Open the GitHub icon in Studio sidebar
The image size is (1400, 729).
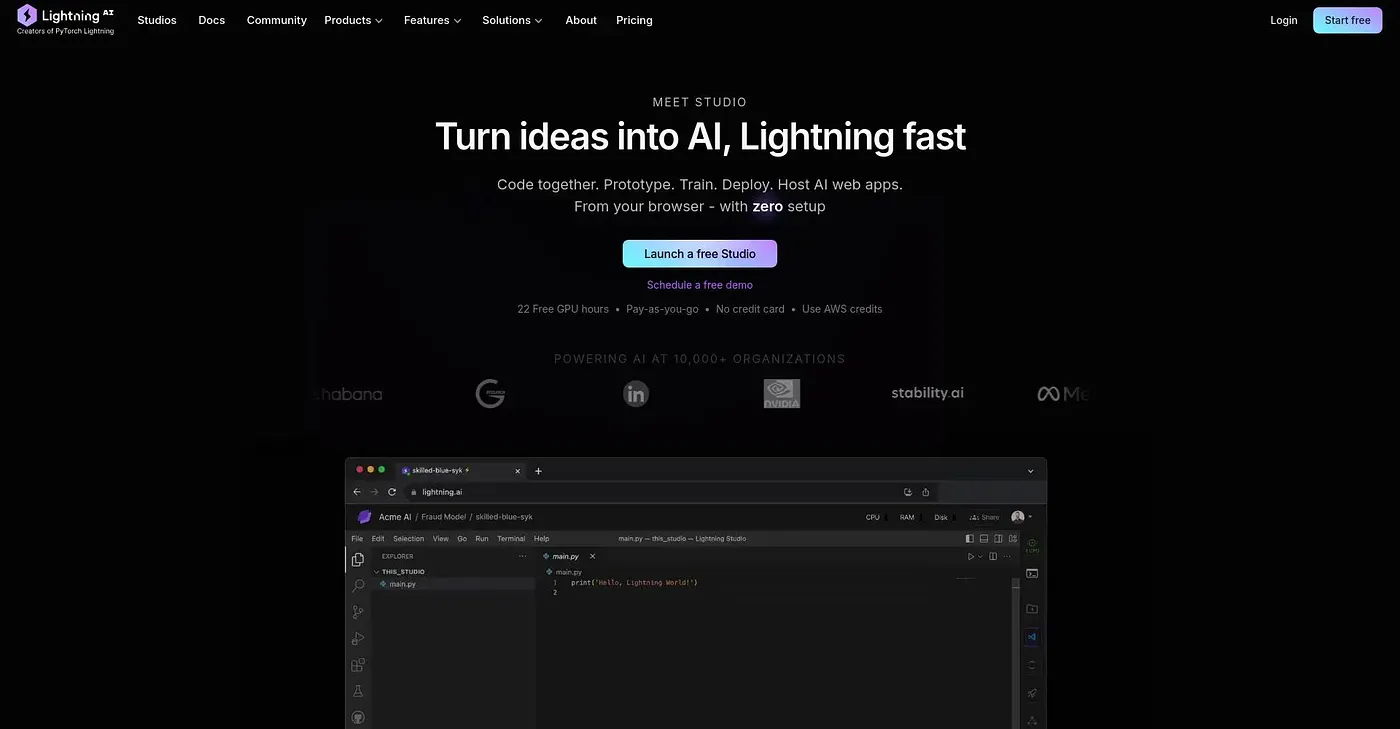358,717
